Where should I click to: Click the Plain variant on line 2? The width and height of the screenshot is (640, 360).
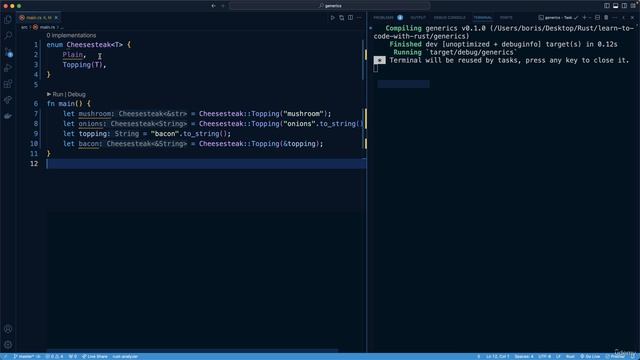click(73, 55)
